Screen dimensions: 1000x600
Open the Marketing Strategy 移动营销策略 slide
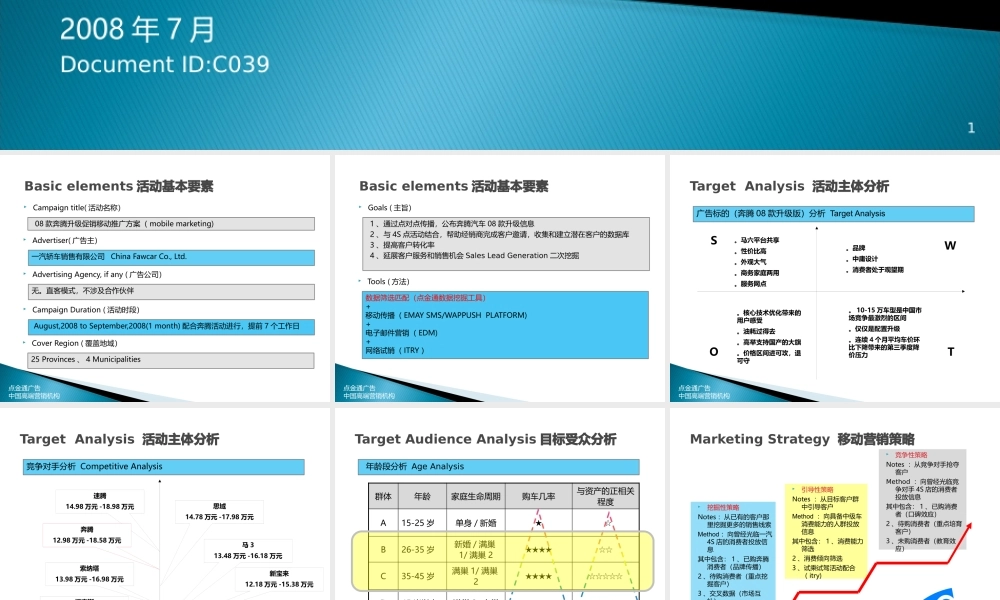click(x=835, y=504)
